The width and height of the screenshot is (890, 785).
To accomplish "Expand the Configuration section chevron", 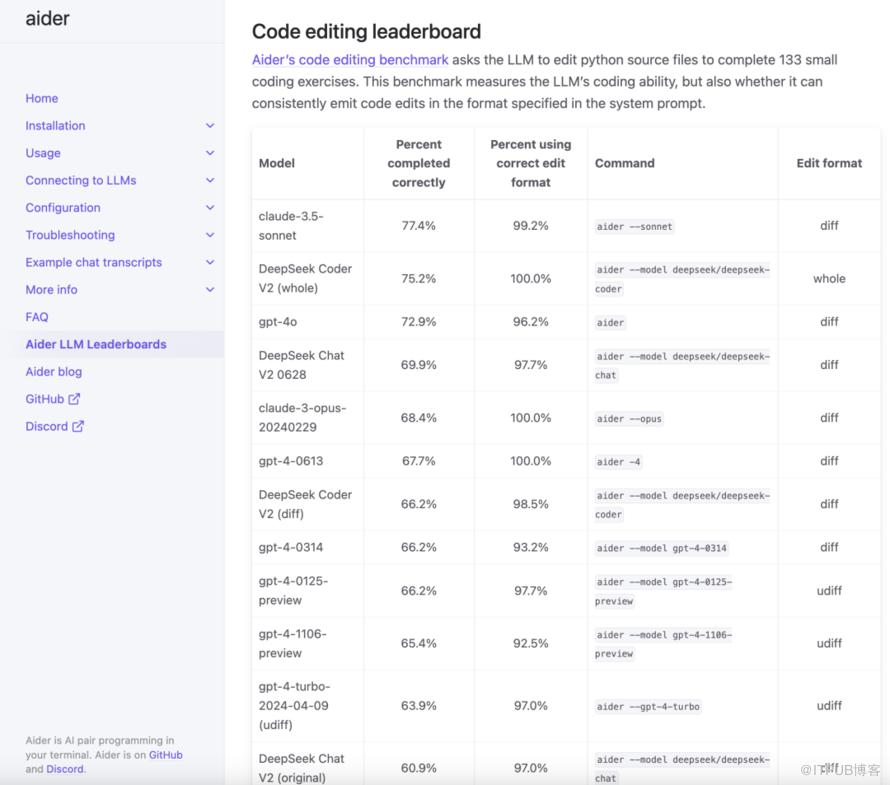I will pyautogui.click(x=210, y=208).
